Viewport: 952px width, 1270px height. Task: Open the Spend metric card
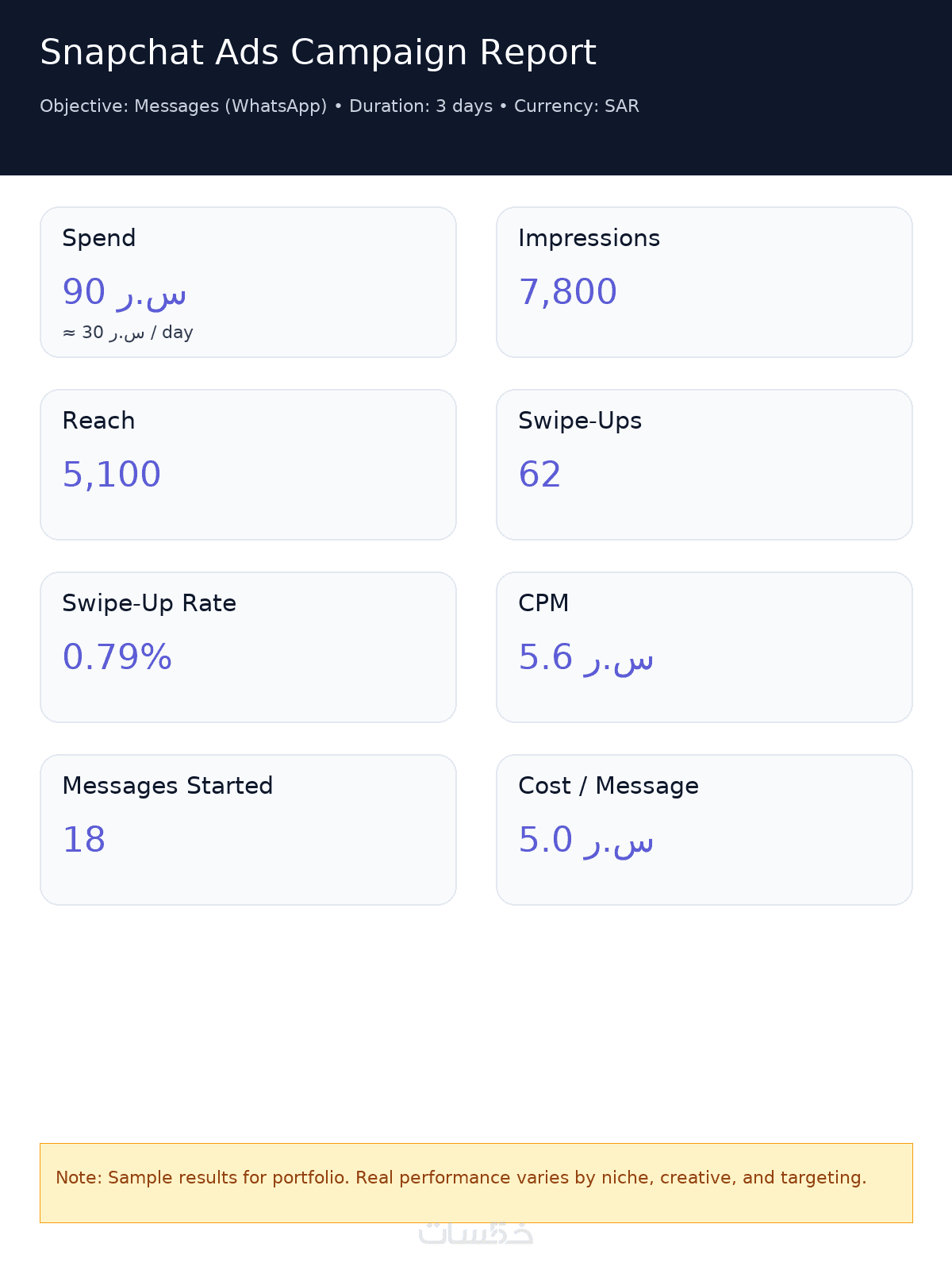[248, 283]
